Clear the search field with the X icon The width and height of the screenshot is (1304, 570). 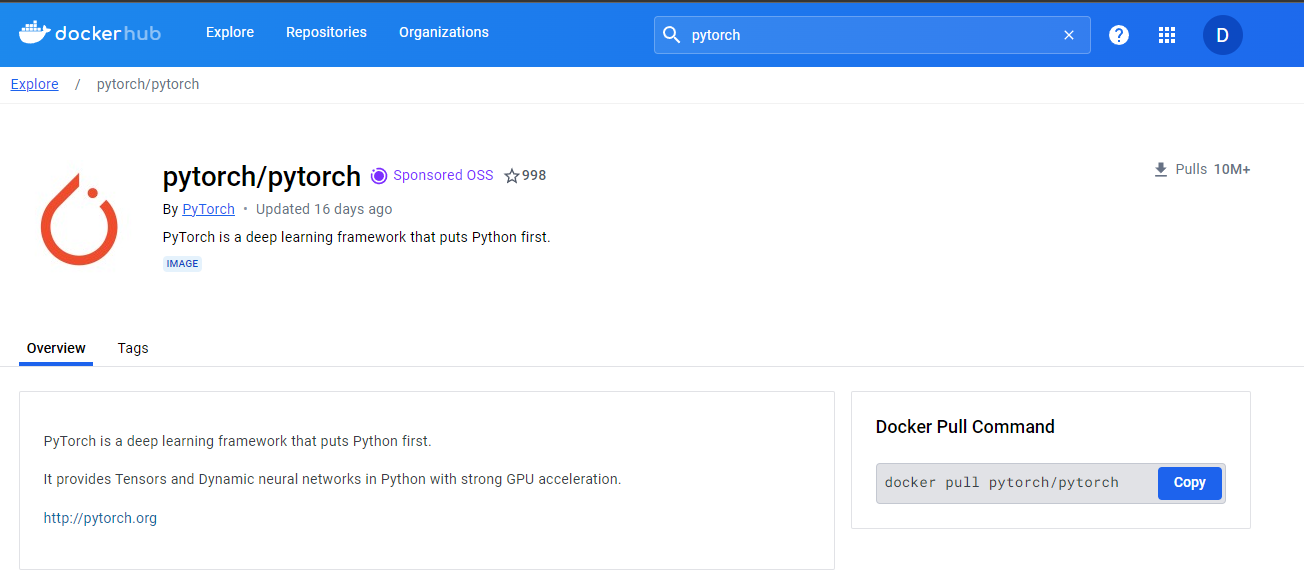tap(1069, 35)
